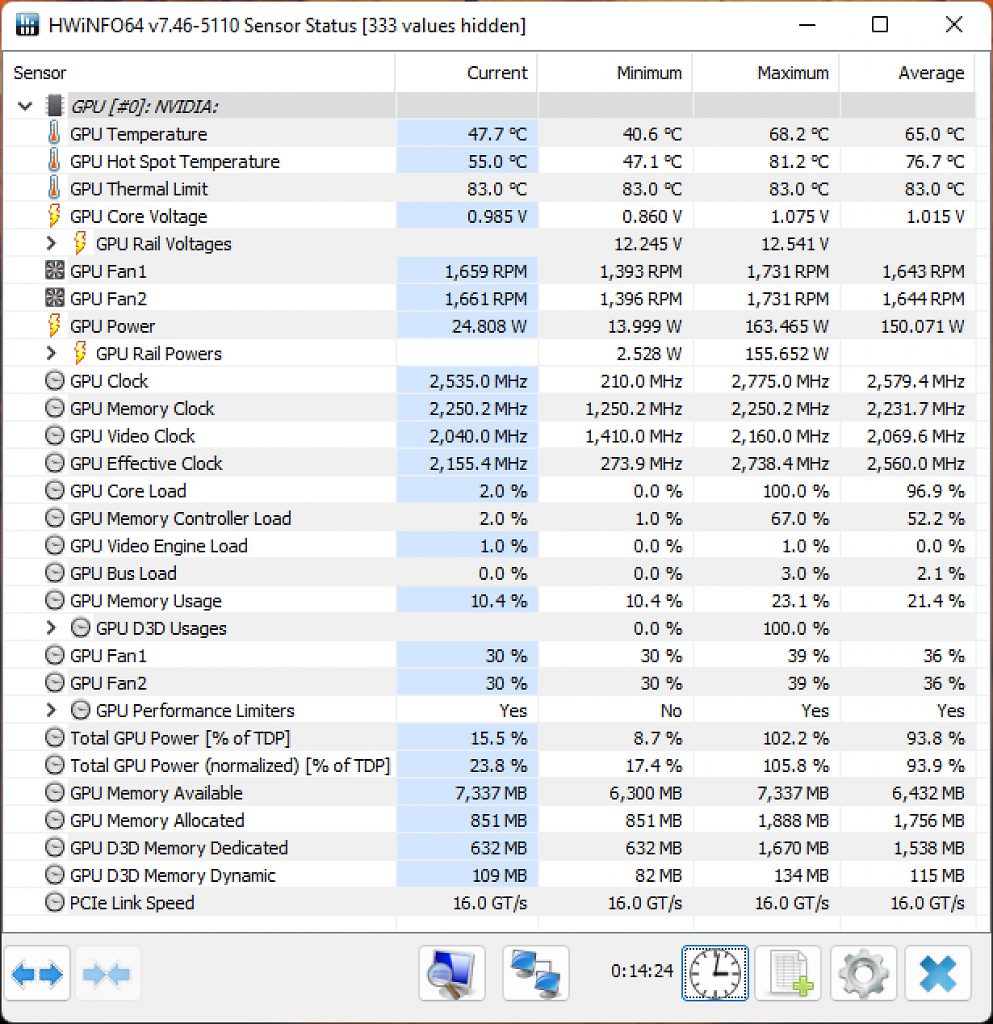Image resolution: width=993 pixels, height=1024 pixels.
Task: Click the PCIe Link Speed gauge icon
Action: tap(55, 902)
